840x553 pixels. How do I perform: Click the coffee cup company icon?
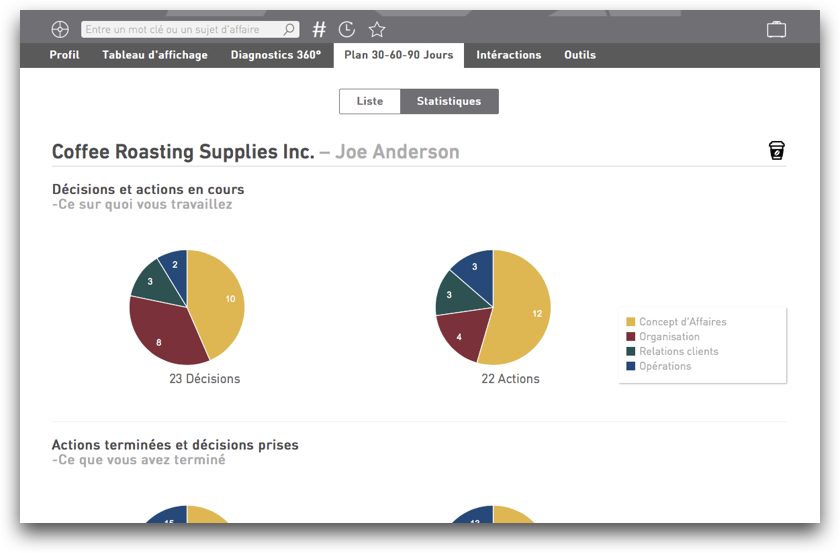pyautogui.click(x=777, y=151)
